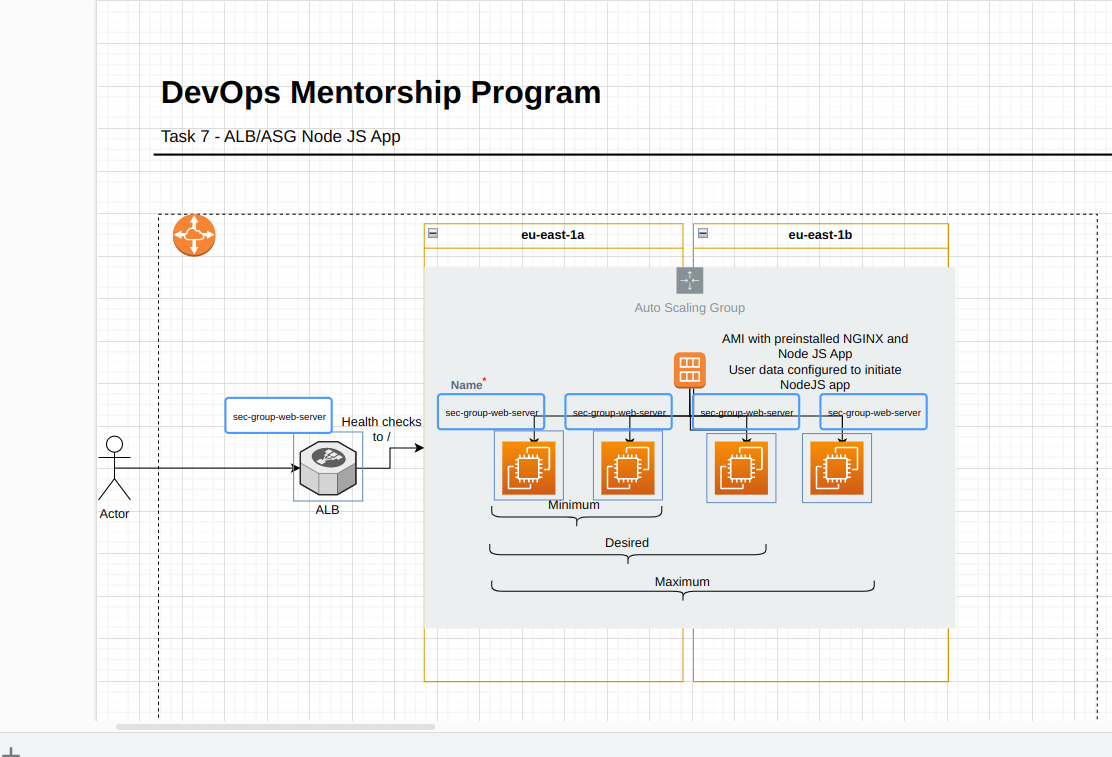Select the sec-group-web-server box above ALB

click(x=279, y=416)
